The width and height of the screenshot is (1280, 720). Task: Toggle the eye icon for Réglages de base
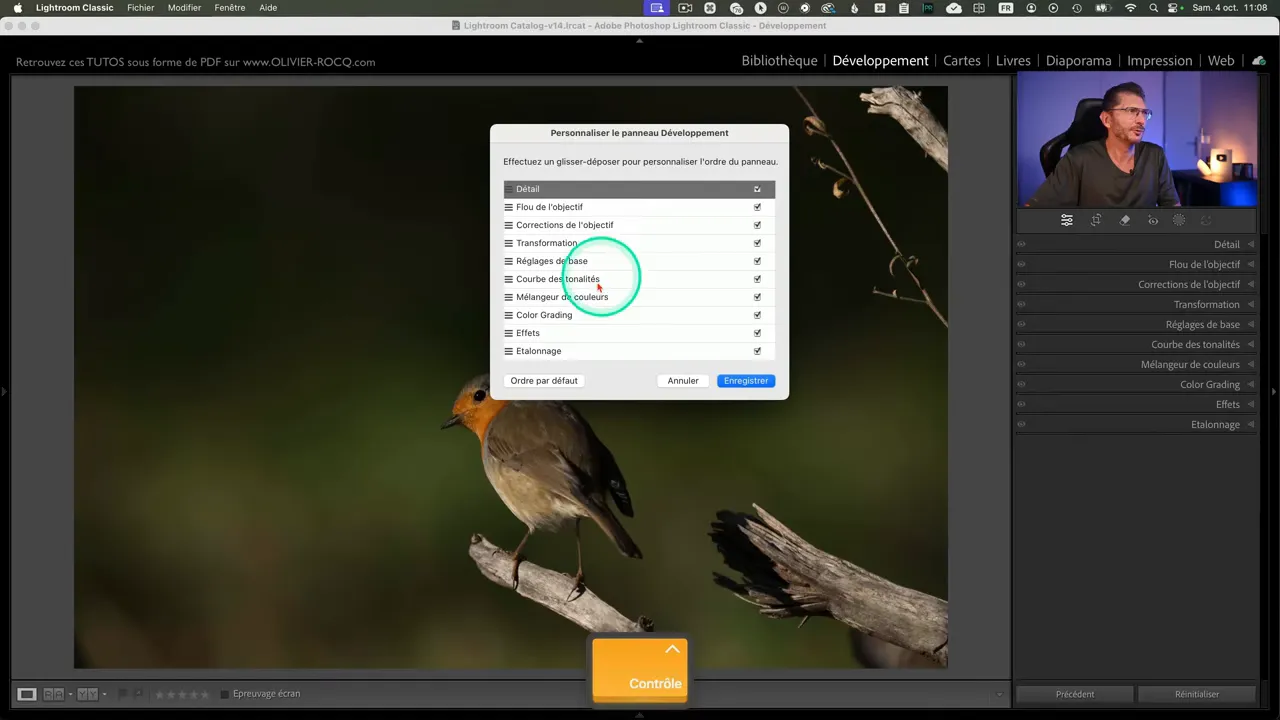tap(1021, 324)
